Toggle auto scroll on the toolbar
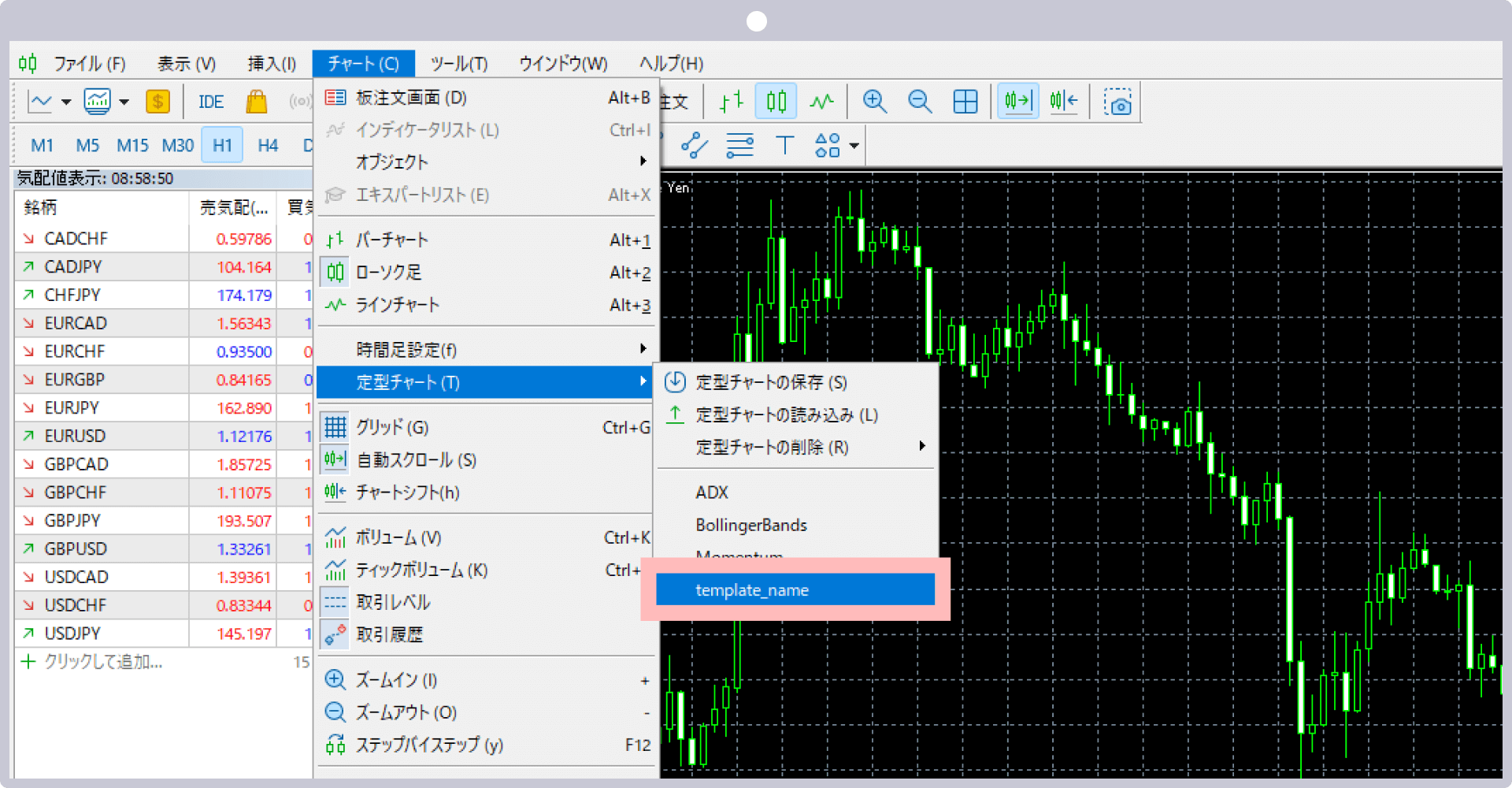The image size is (1512, 788). pos(1017,101)
